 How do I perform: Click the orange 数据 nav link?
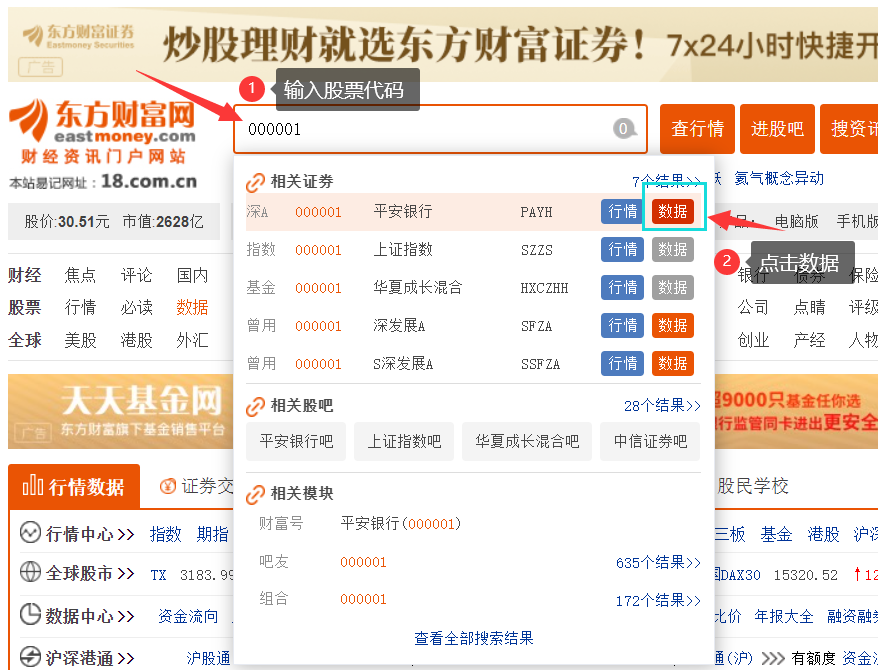pos(192,307)
